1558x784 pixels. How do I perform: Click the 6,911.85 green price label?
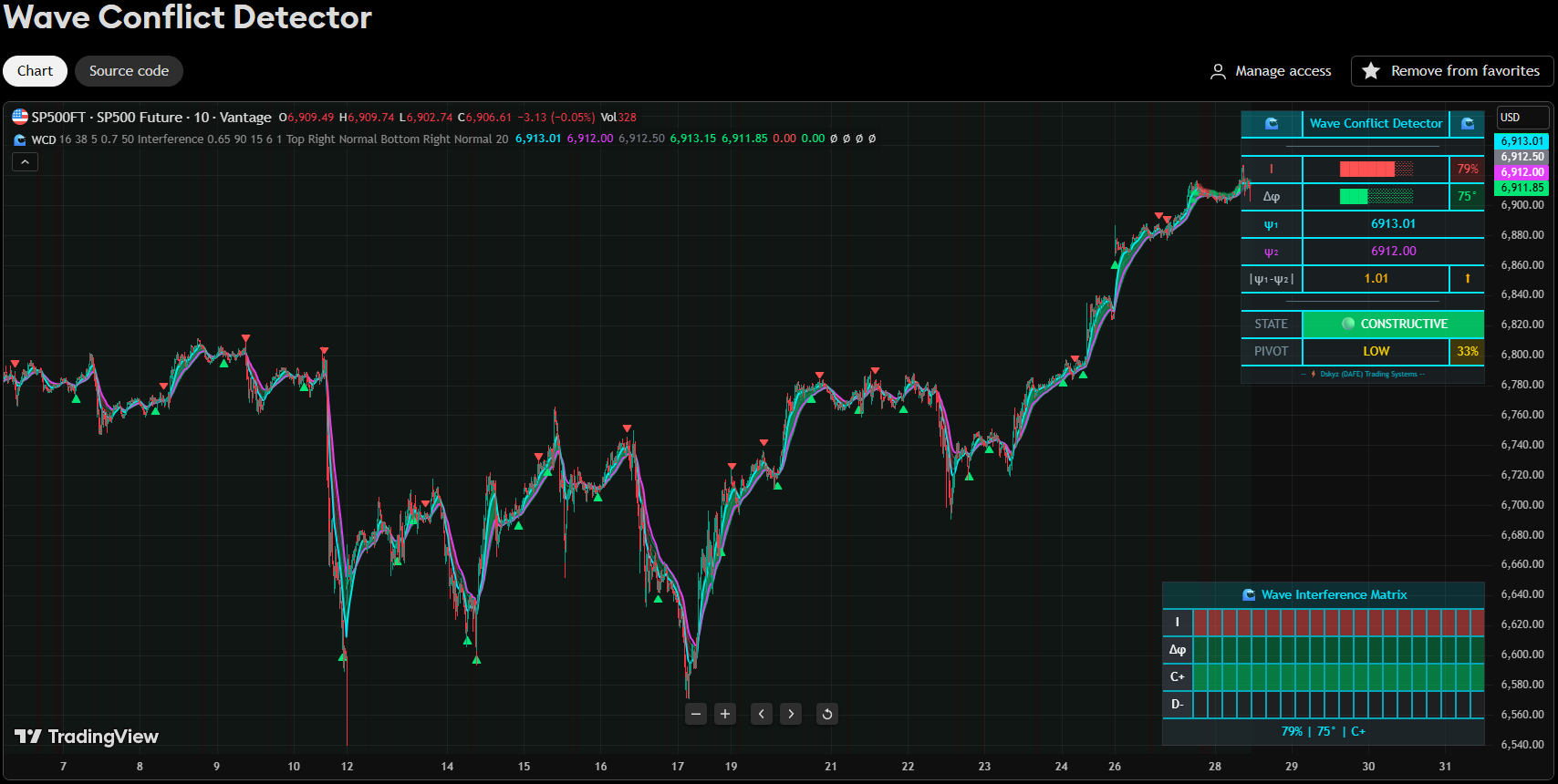(1522, 188)
